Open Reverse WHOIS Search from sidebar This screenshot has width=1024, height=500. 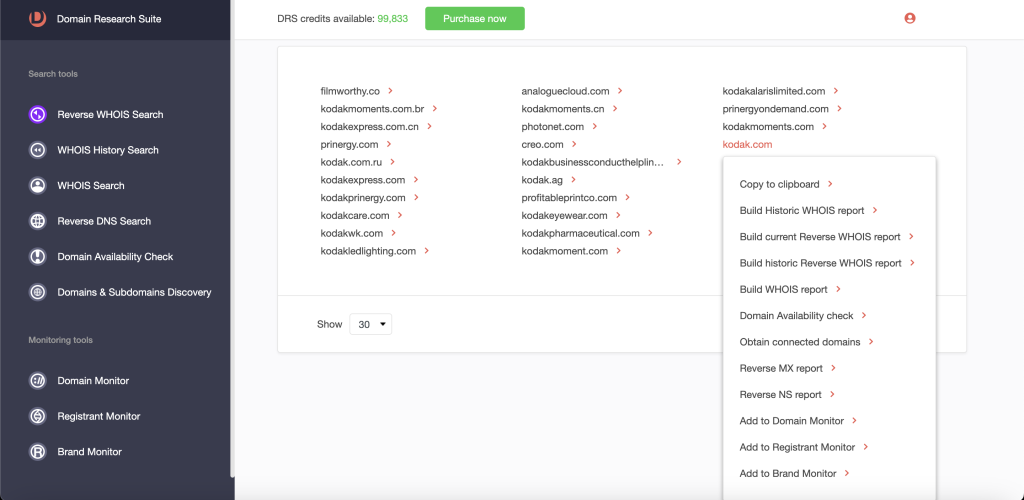pyautogui.click(x=110, y=114)
